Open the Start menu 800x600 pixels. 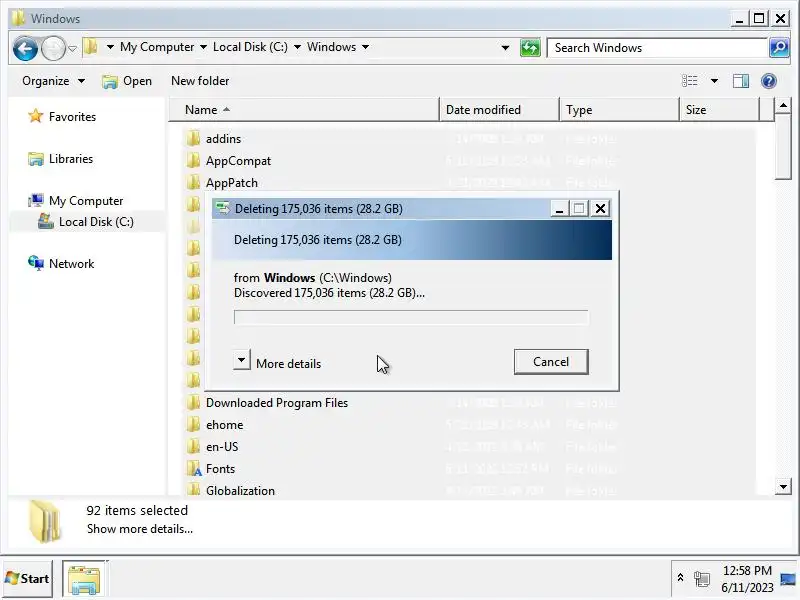tap(28, 579)
